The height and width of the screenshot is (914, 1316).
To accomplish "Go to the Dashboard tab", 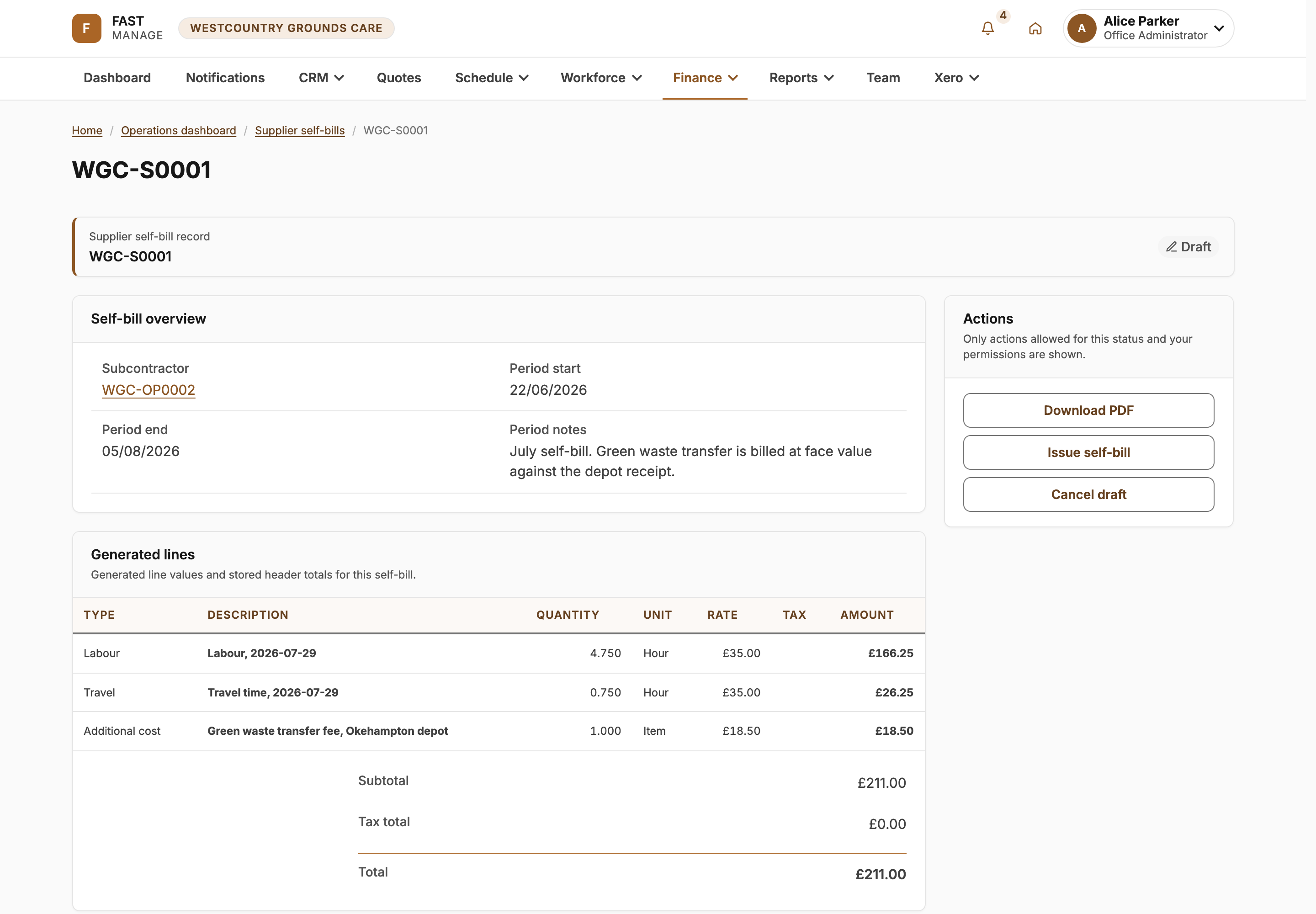I will click(117, 78).
